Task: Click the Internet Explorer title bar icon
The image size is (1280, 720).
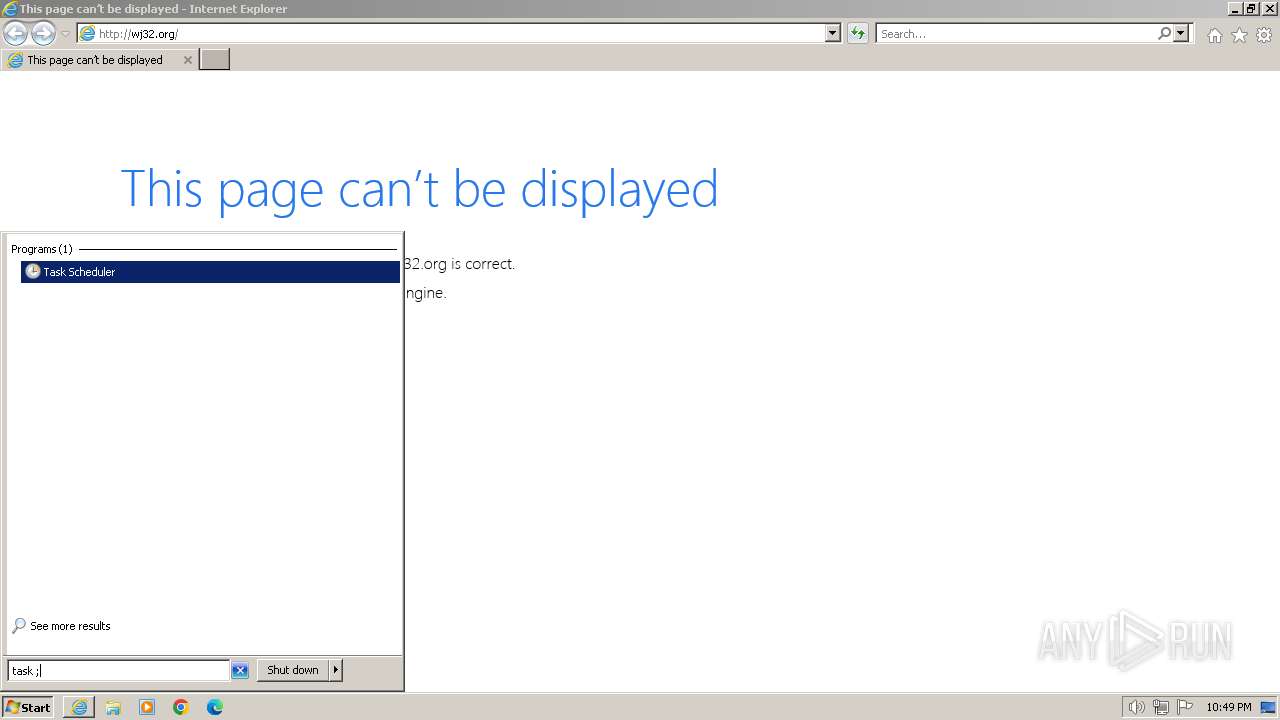Action: pyautogui.click(x=10, y=9)
